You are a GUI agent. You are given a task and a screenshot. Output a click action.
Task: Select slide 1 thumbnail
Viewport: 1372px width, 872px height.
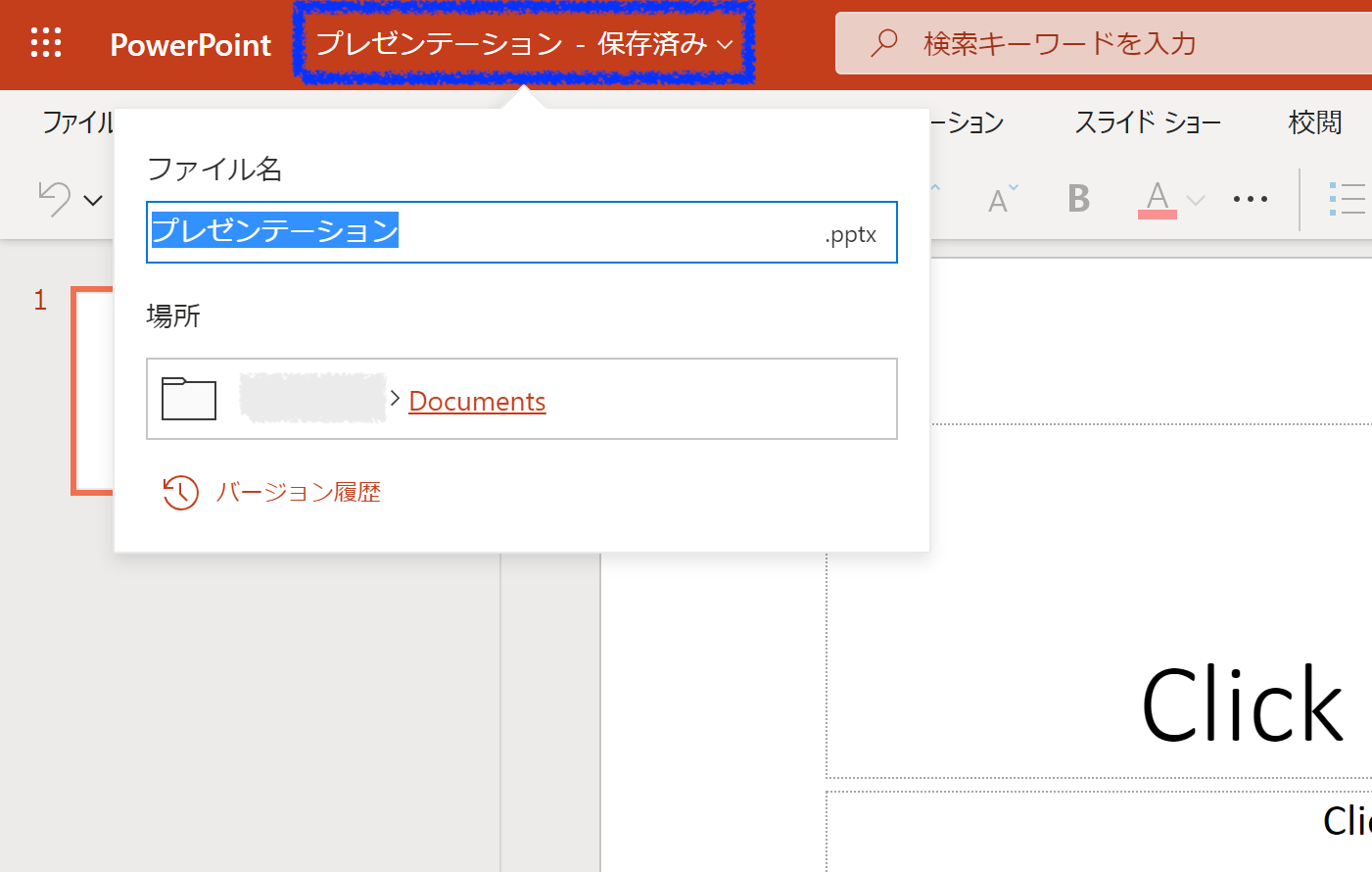pyautogui.click(x=93, y=391)
